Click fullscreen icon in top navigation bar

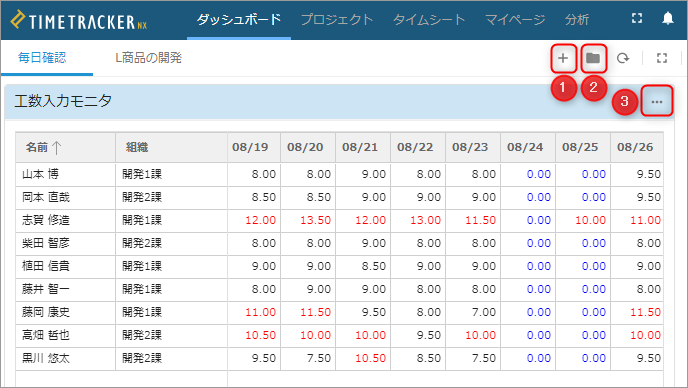637,18
